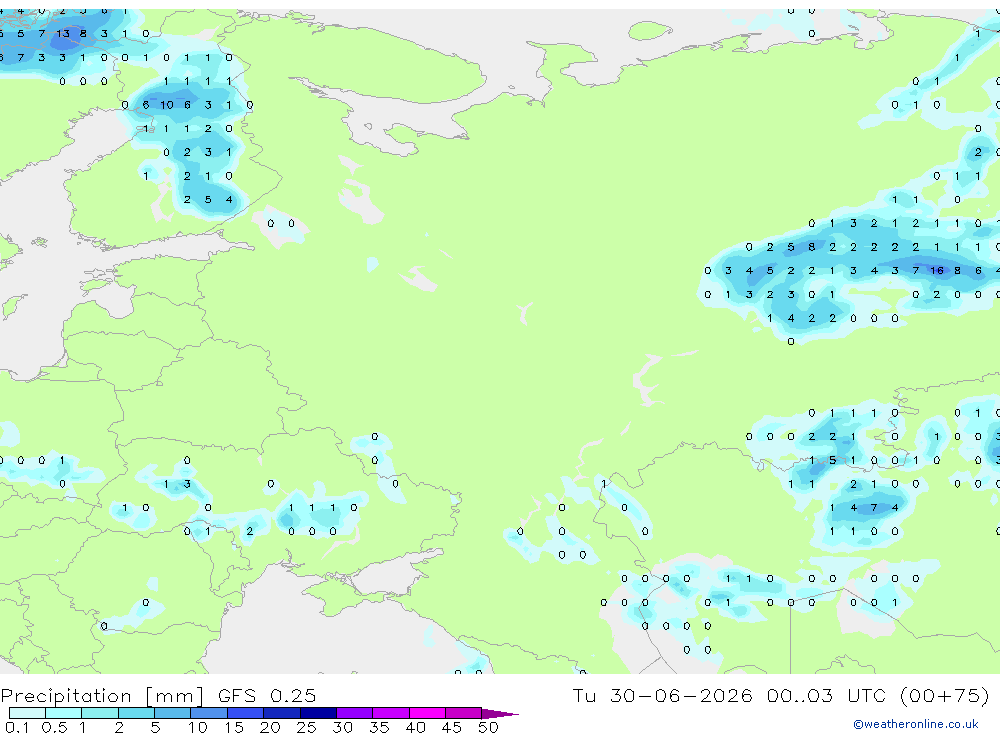The image size is (1000, 733).
Task: Click the 'GFS 0.25' model label
Action: point(267,695)
